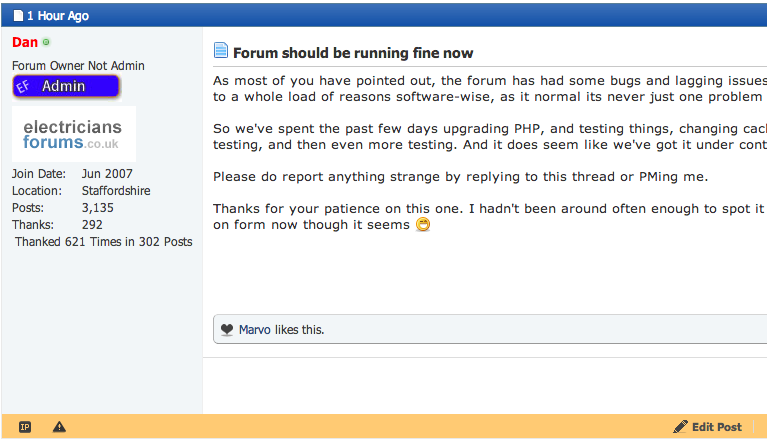Click the 292 thanks count
Screen dimensions: 767x443
coord(92,225)
